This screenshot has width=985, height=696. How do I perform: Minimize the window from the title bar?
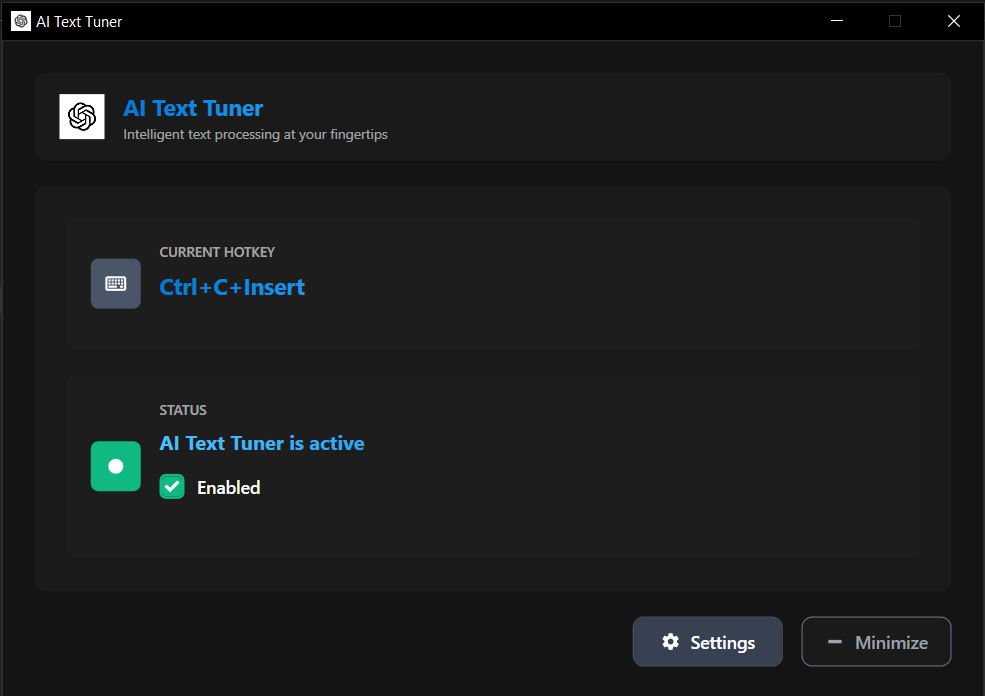[837, 21]
